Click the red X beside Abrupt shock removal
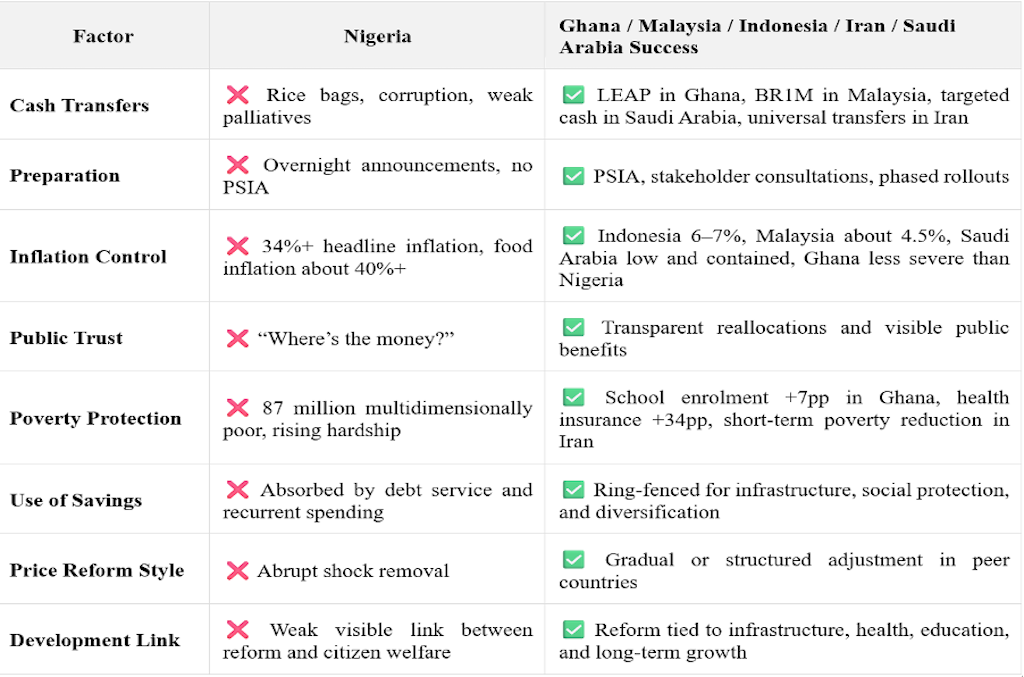 click(x=237, y=571)
